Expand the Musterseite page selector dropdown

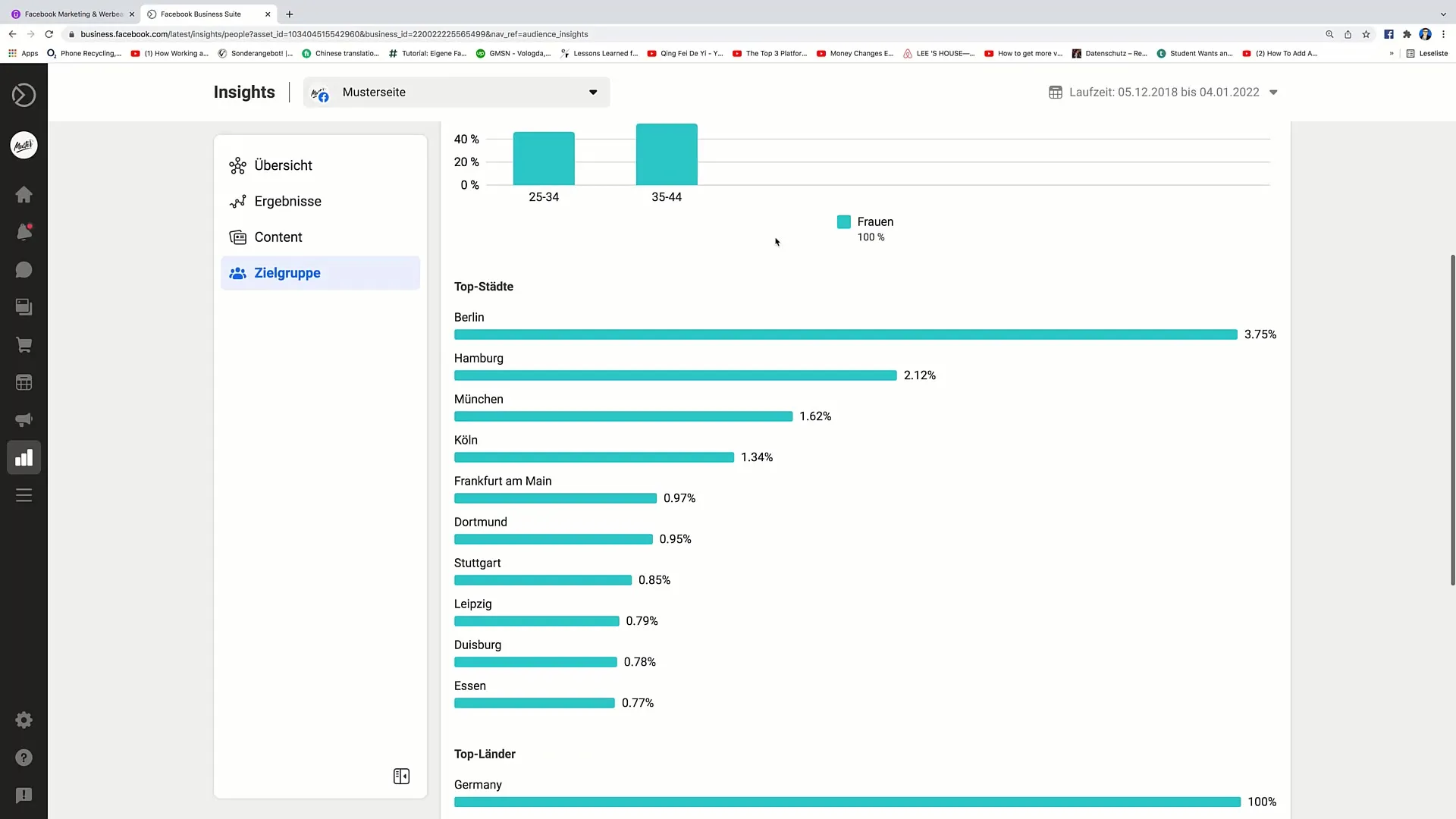click(x=594, y=92)
